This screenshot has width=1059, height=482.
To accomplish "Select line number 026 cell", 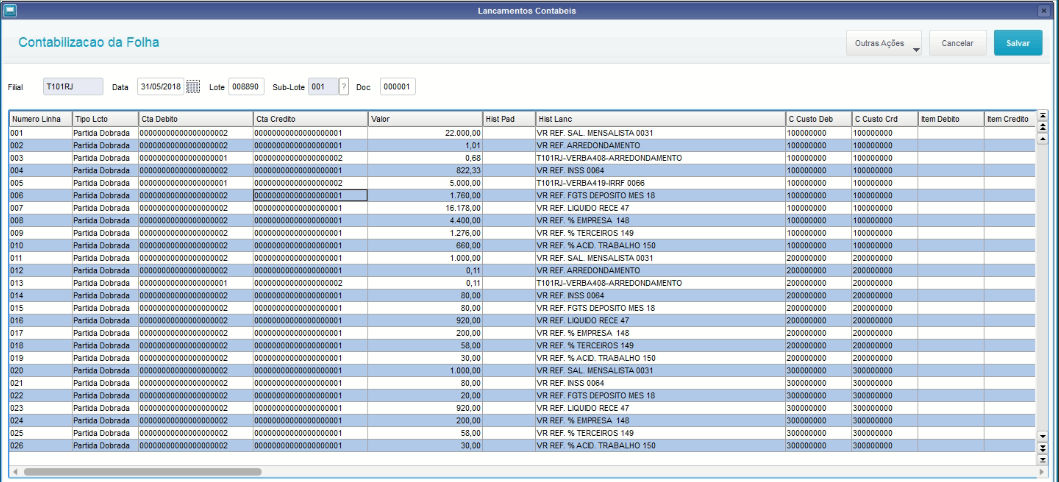I will pyautogui.click(x=41, y=446).
